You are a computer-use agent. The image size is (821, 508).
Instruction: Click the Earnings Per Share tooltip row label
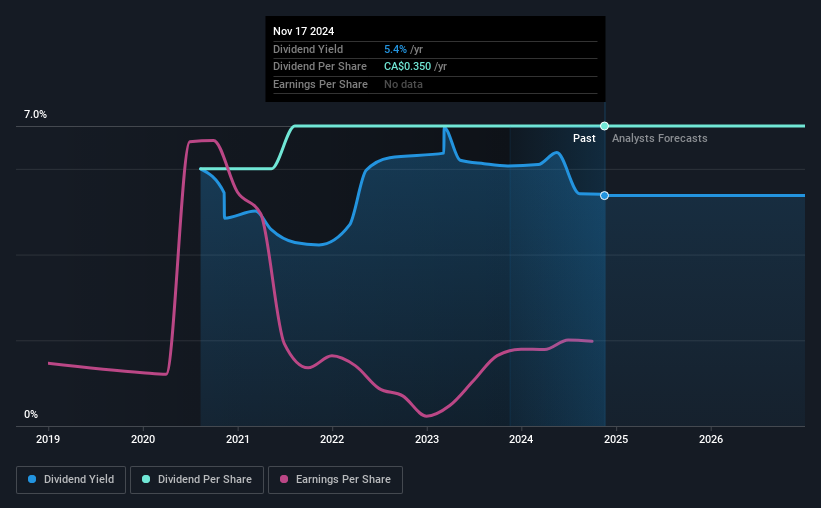click(320, 84)
